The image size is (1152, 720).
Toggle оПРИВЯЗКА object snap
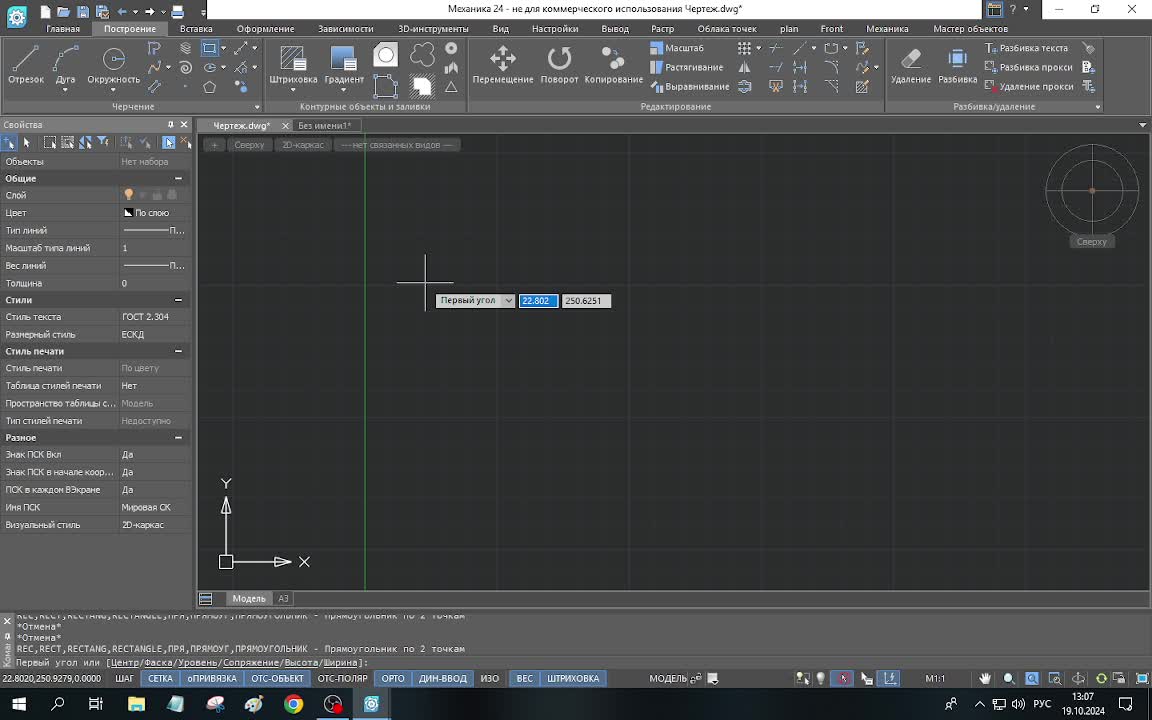212,678
